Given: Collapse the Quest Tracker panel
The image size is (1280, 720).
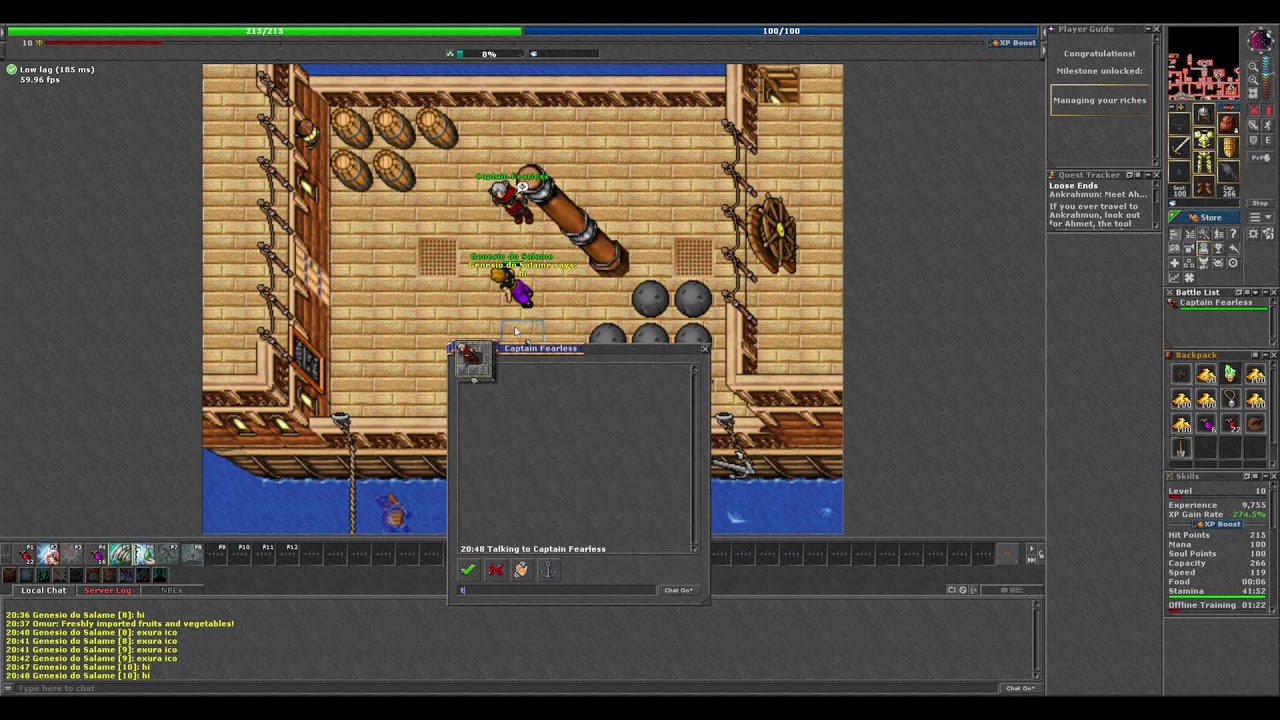Looking at the screenshot, I should point(1146,175).
